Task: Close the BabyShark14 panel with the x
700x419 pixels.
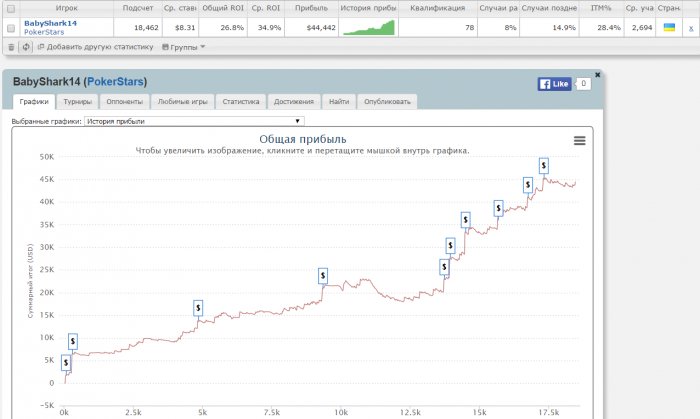Action: [597, 75]
